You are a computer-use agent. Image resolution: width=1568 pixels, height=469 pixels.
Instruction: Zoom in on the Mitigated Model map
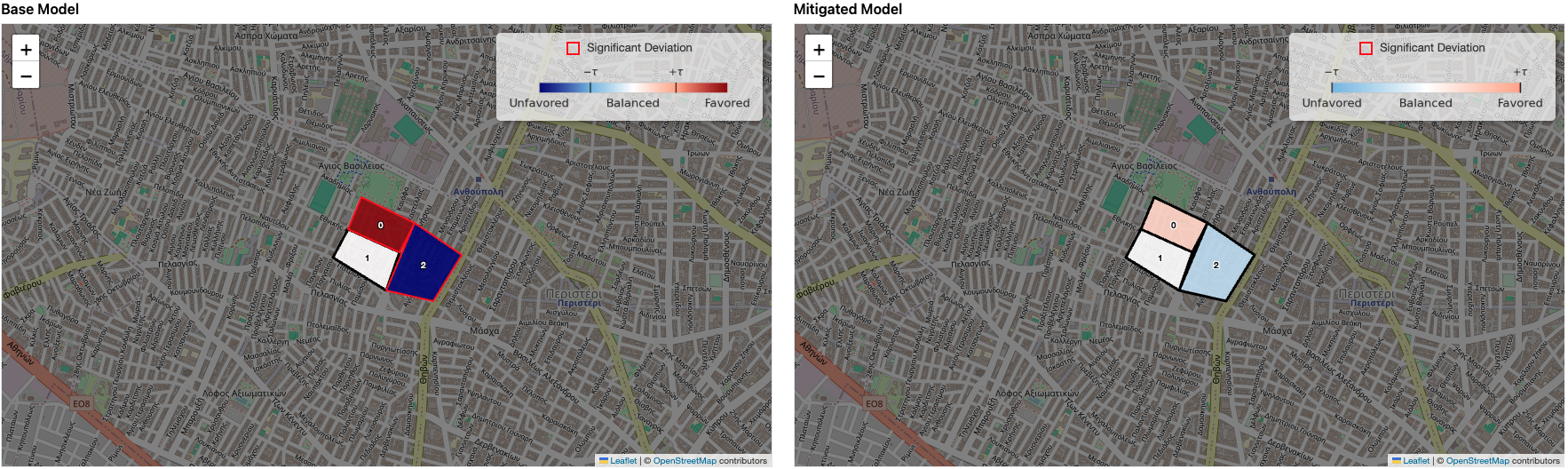[x=819, y=50]
